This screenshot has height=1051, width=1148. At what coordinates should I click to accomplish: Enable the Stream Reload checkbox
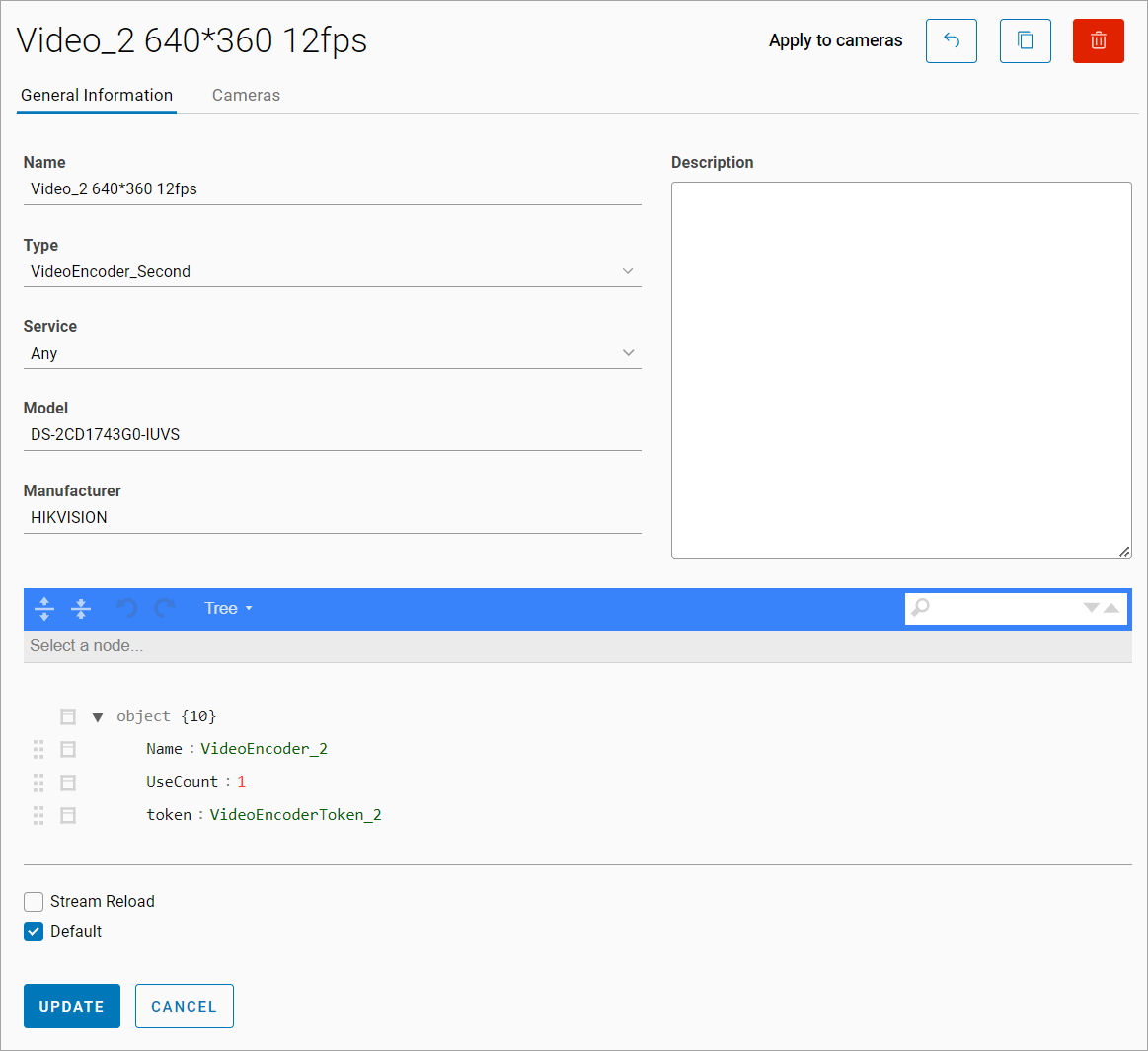35,902
